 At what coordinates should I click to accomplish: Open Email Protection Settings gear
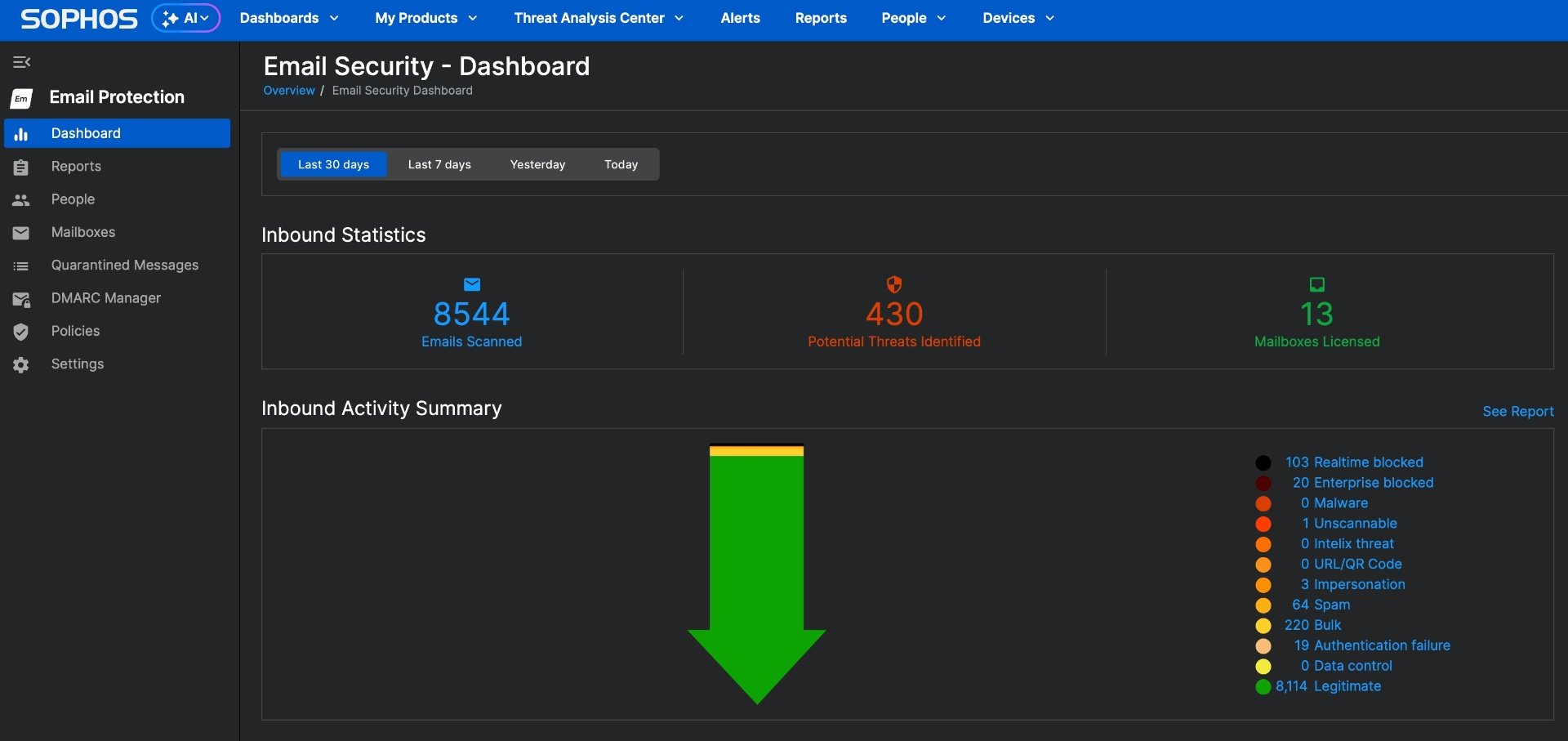pyautogui.click(x=21, y=364)
